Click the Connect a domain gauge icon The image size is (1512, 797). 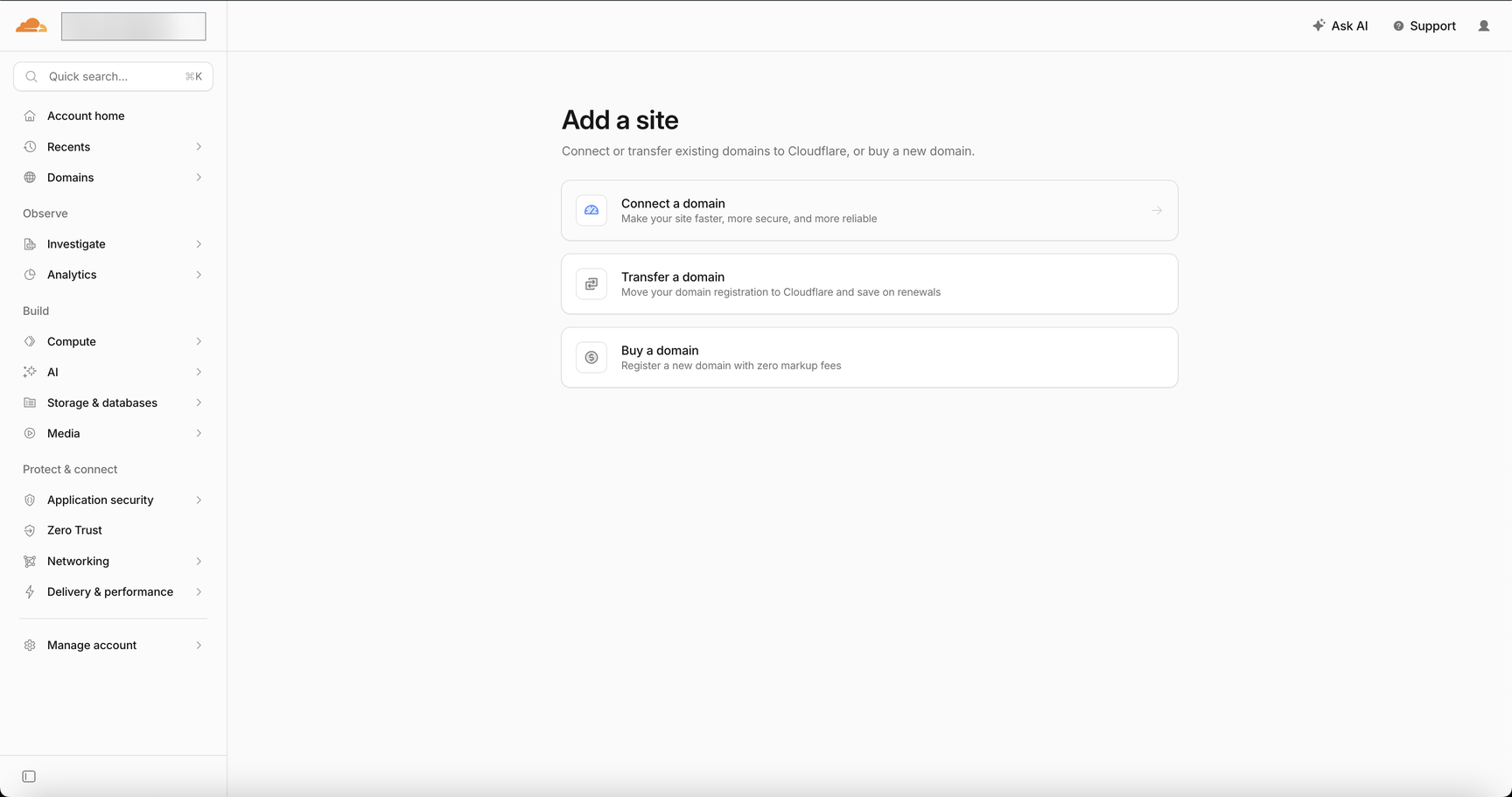(x=591, y=211)
